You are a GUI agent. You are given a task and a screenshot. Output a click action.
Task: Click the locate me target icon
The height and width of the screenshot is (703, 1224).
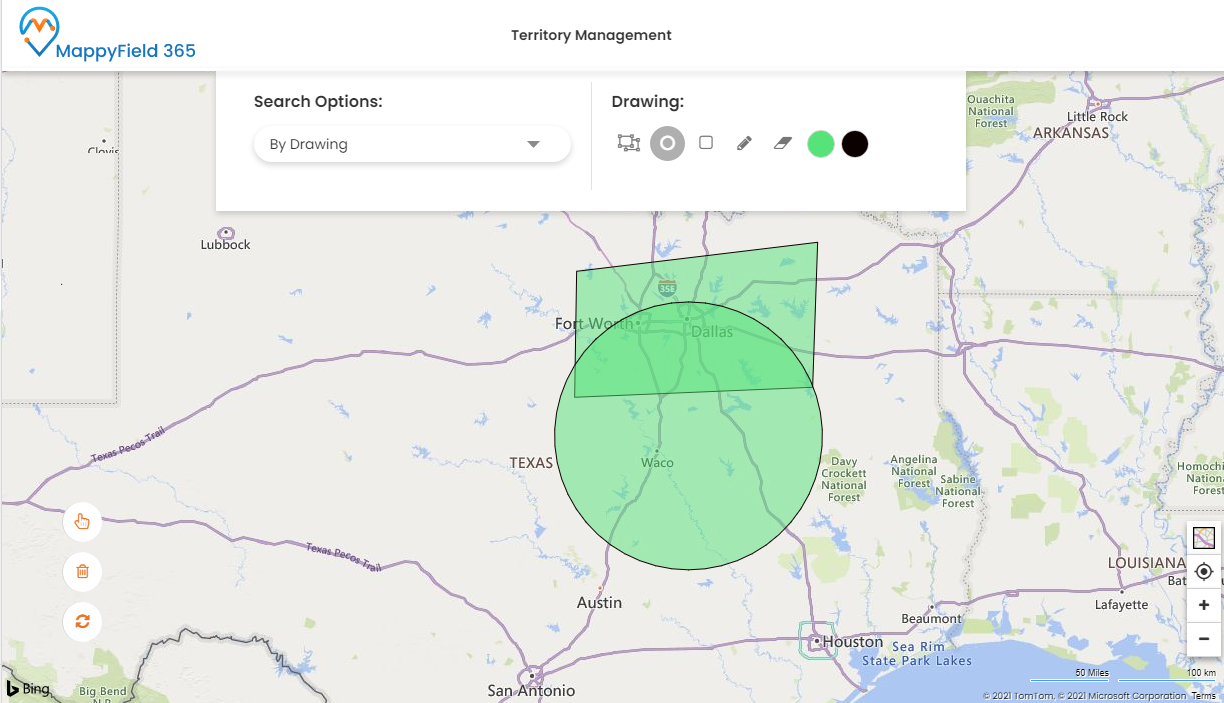pos(1204,572)
